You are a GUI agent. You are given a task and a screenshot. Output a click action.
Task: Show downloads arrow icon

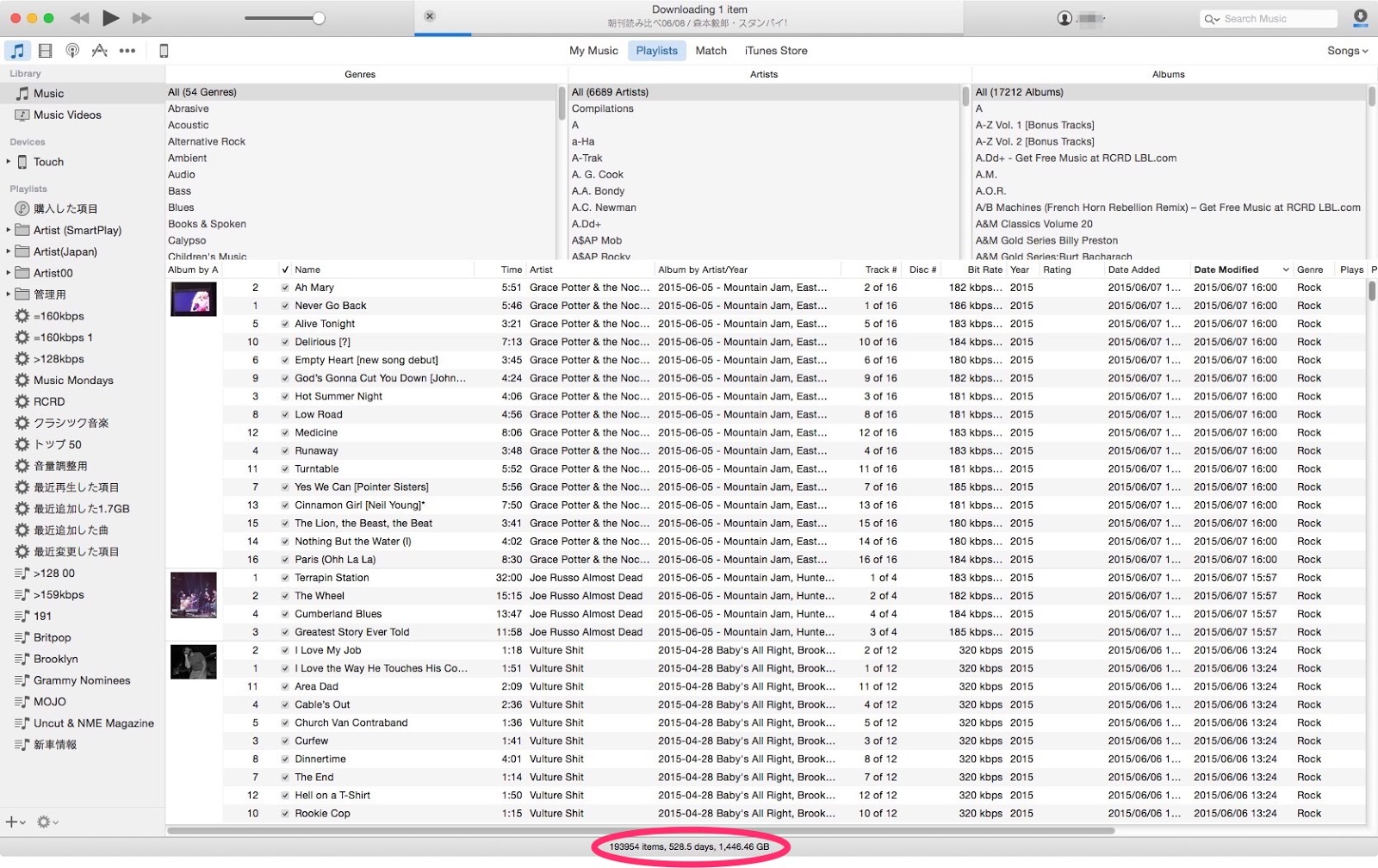1361,17
